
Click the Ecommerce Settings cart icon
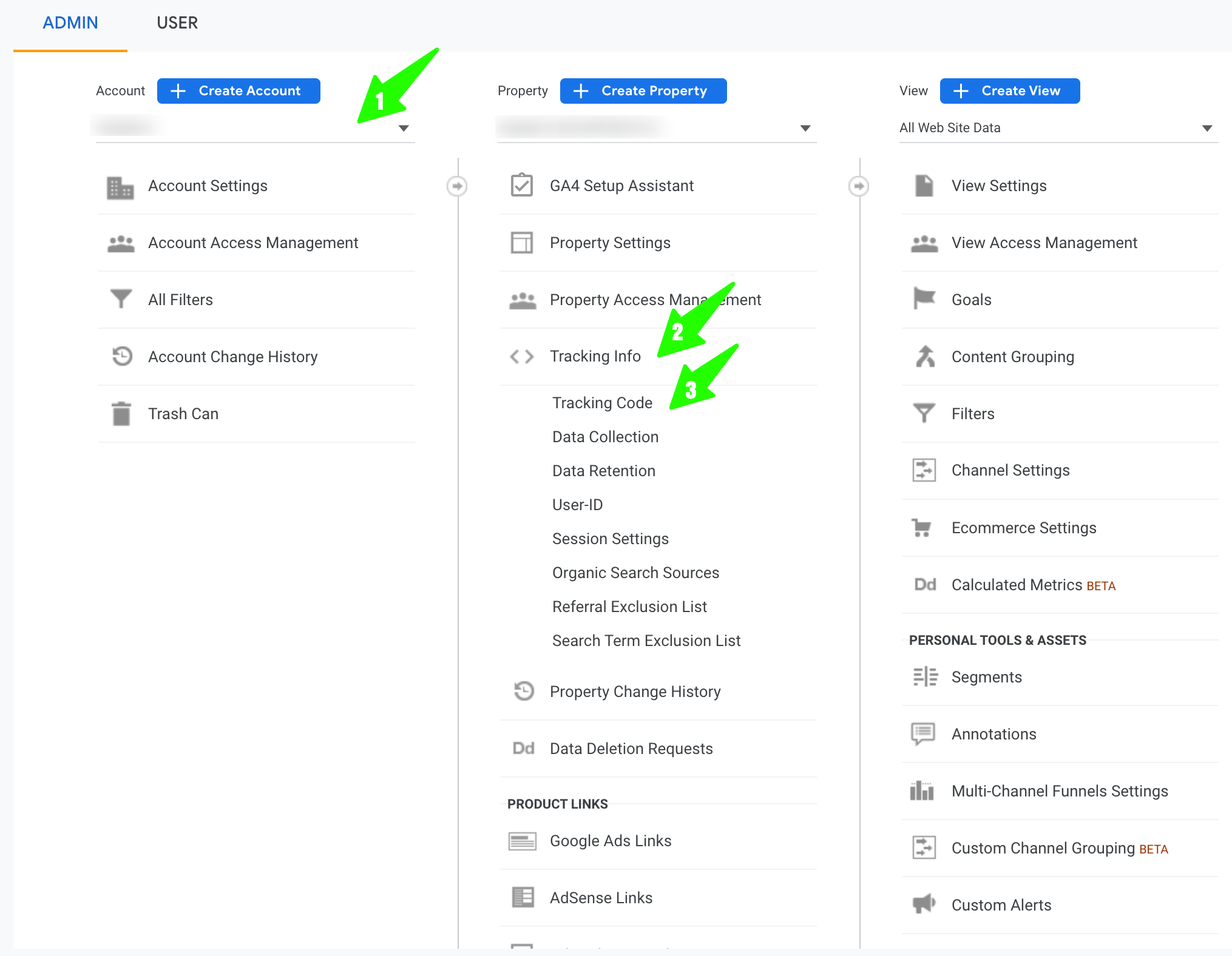[922, 528]
